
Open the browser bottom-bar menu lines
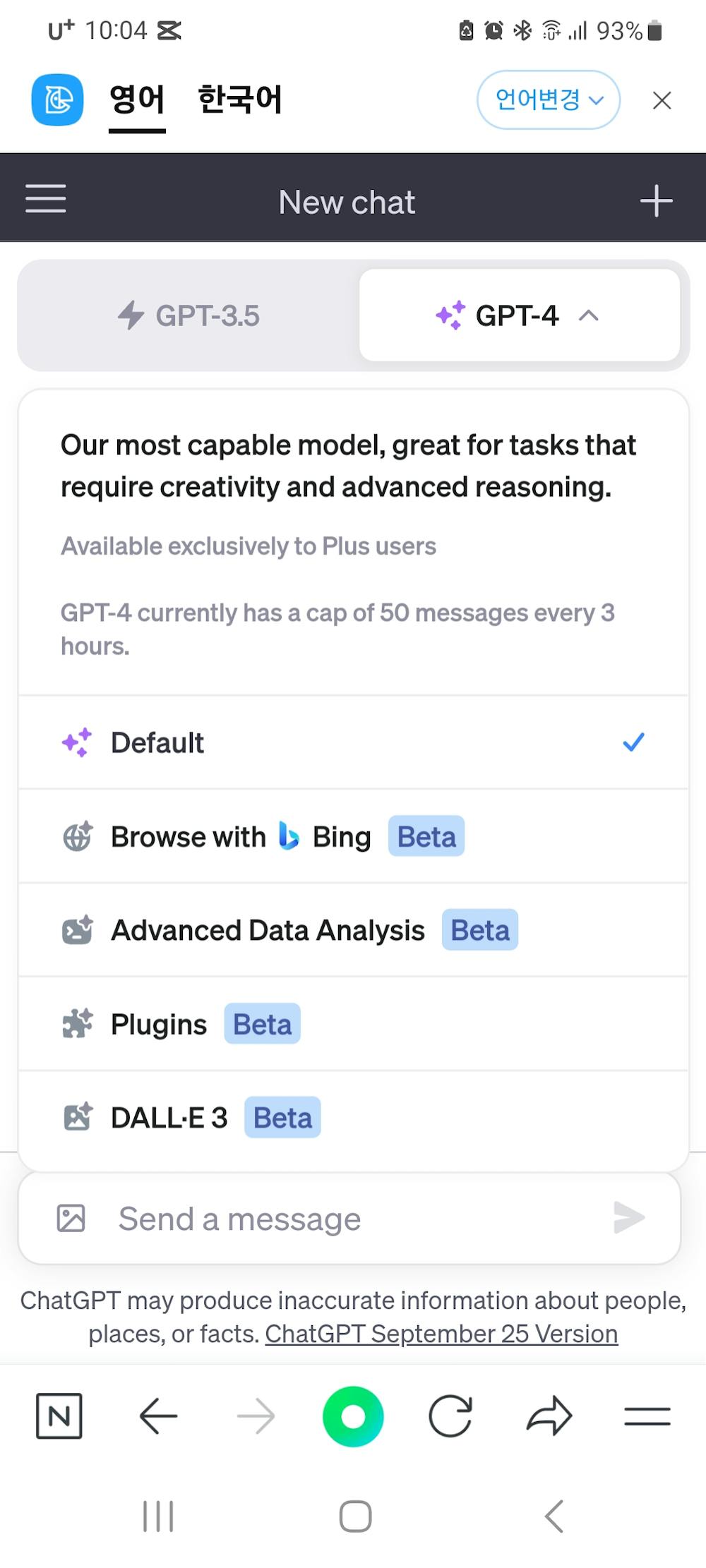(x=647, y=1416)
